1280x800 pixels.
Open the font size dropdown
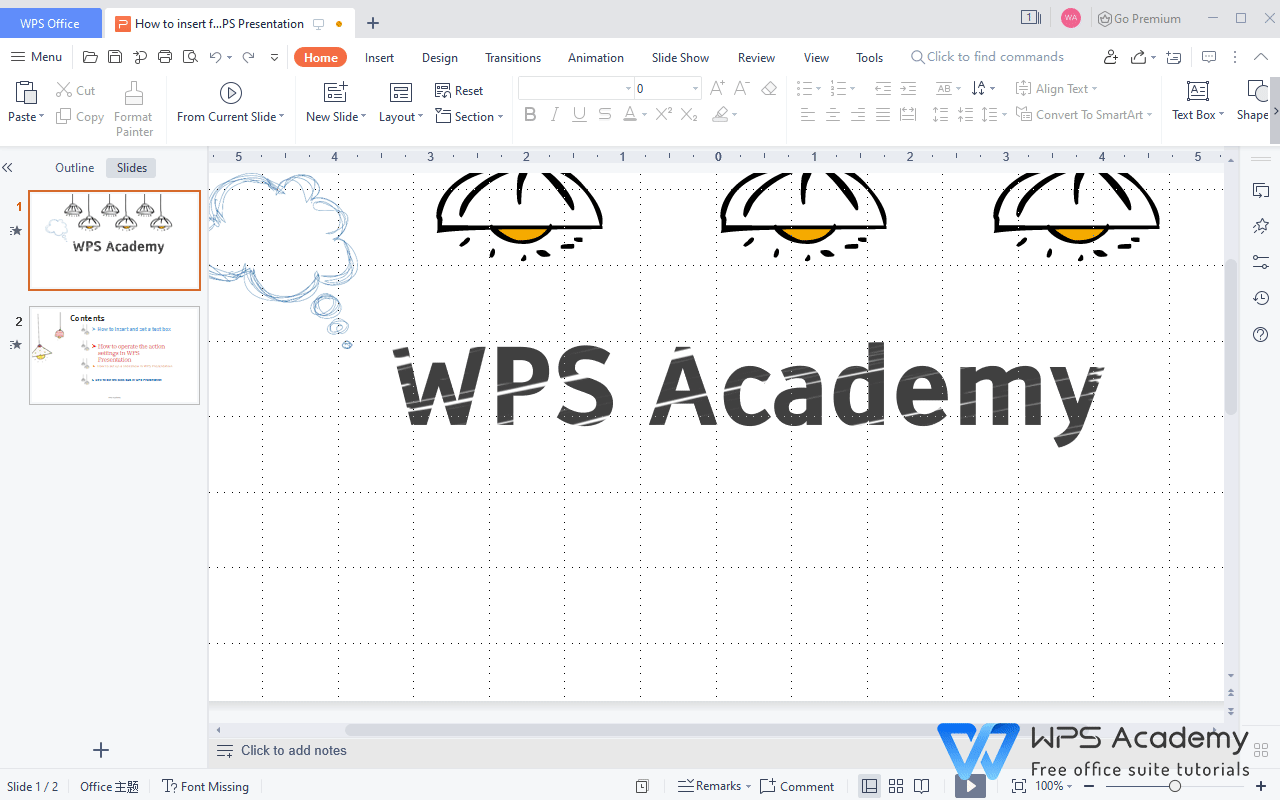(x=696, y=89)
